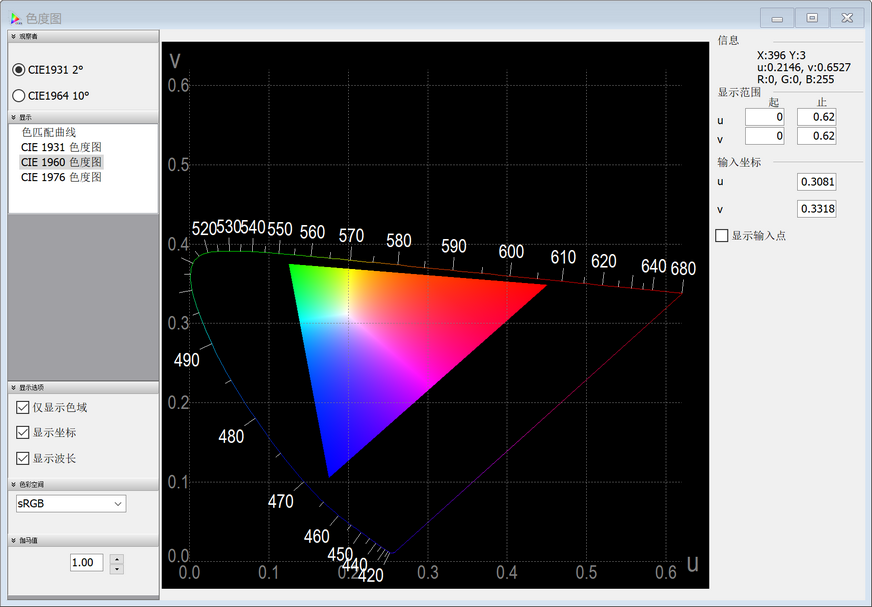Viewport: 872px width, 607px height.
Task: Click the 640 wavelength label
Action: click(653, 267)
